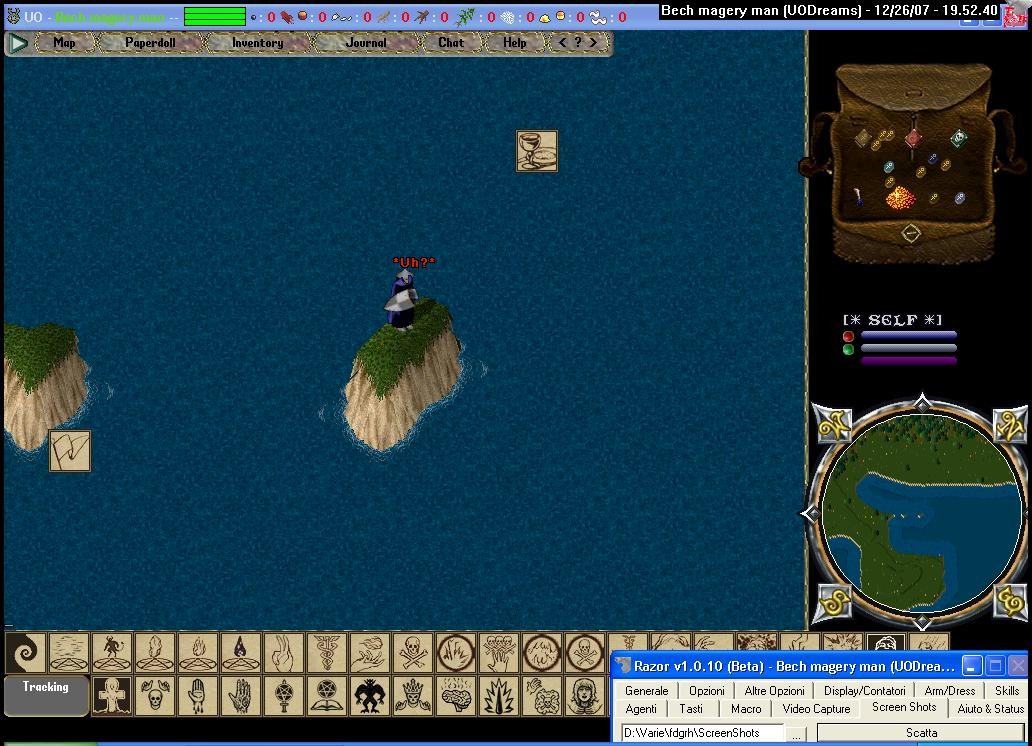Select the ringed skull-and-crossbones spell icon
Screen dimensions: 1032x746
[584, 653]
